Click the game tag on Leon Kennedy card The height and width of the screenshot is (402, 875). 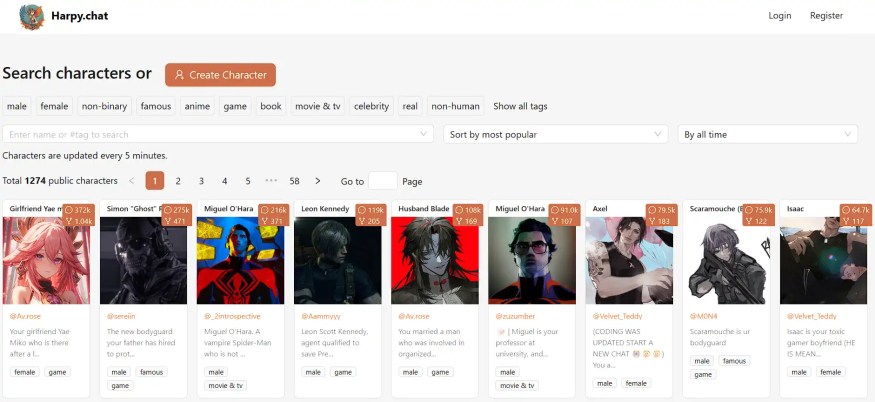tap(343, 372)
